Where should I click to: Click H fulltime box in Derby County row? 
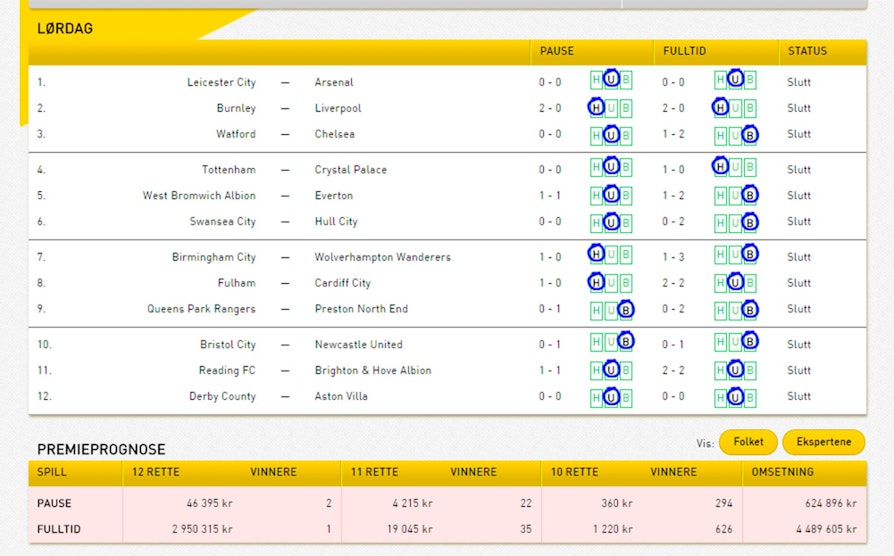720,398
